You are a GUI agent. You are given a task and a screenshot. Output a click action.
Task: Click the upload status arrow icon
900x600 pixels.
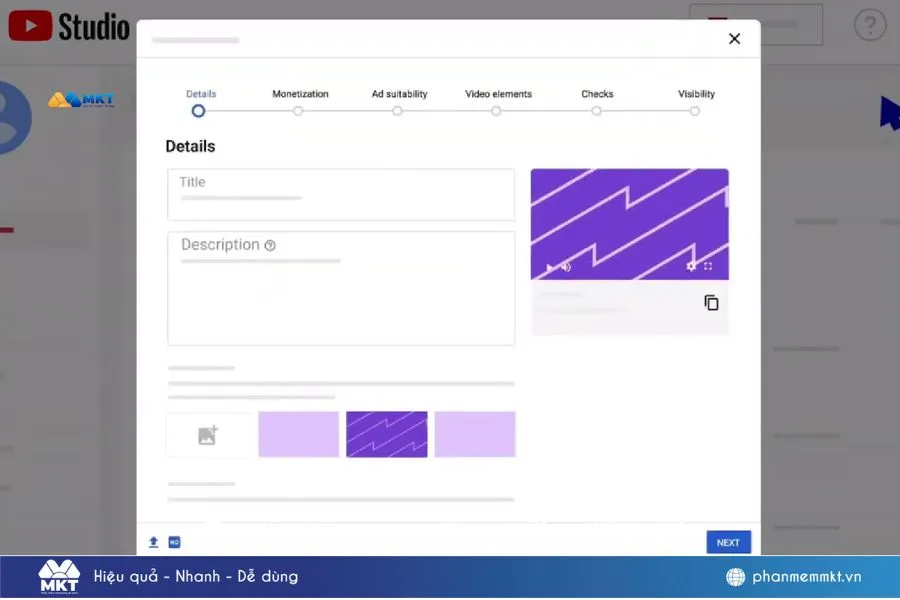point(154,542)
